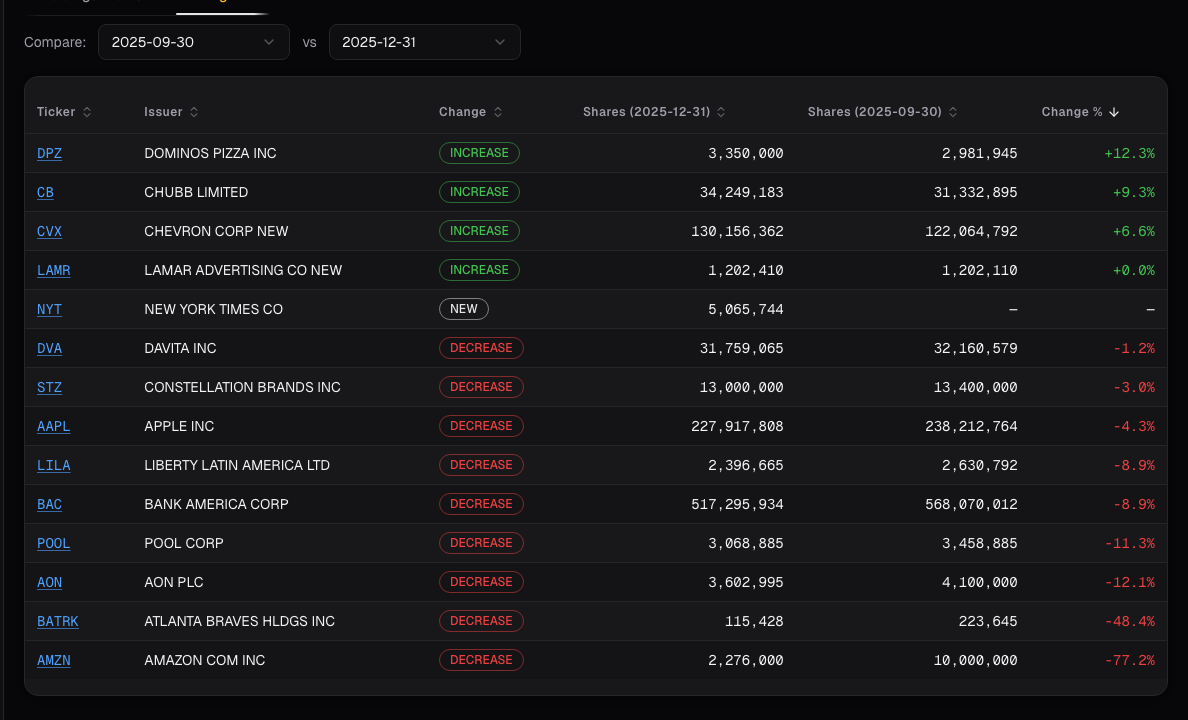
Task: Click the AMZN ticker link
Action: (x=53, y=660)
